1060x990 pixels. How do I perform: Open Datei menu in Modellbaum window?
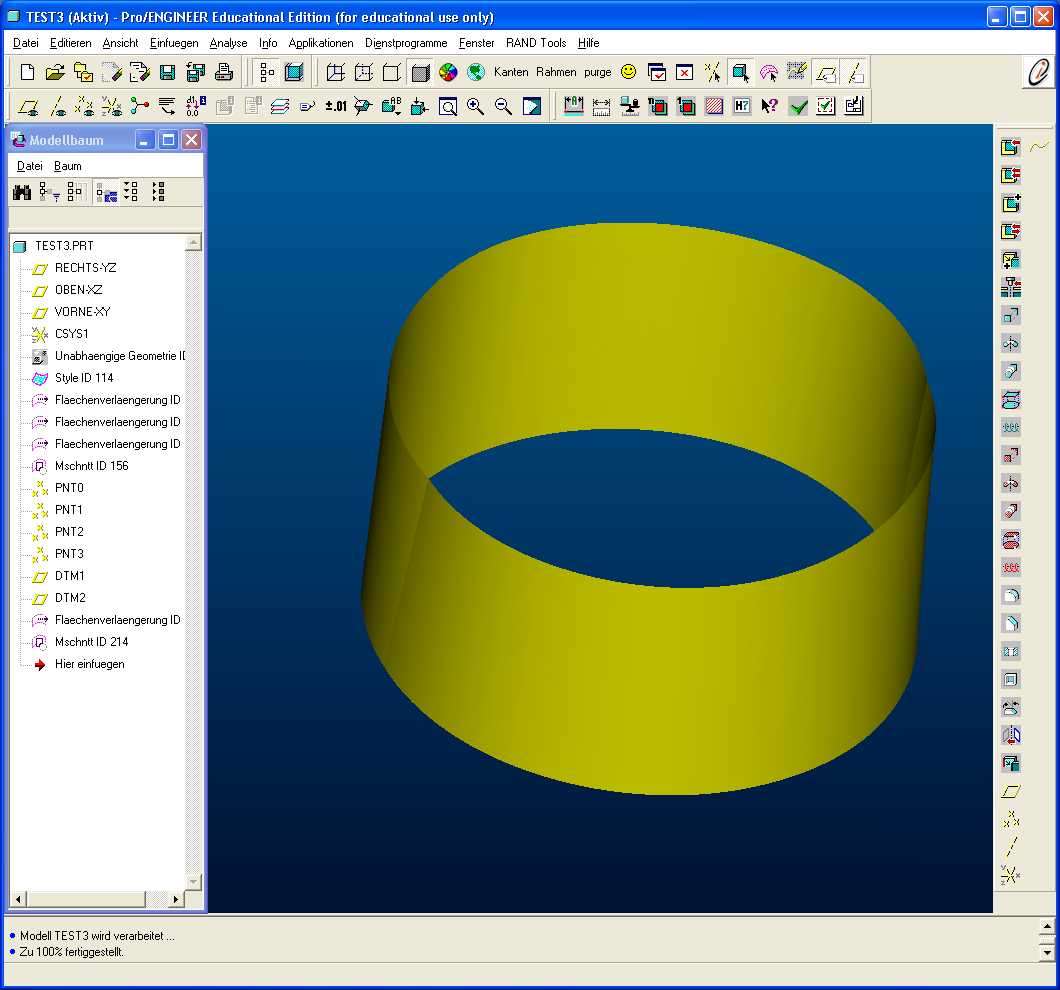[x=30, y=166]
